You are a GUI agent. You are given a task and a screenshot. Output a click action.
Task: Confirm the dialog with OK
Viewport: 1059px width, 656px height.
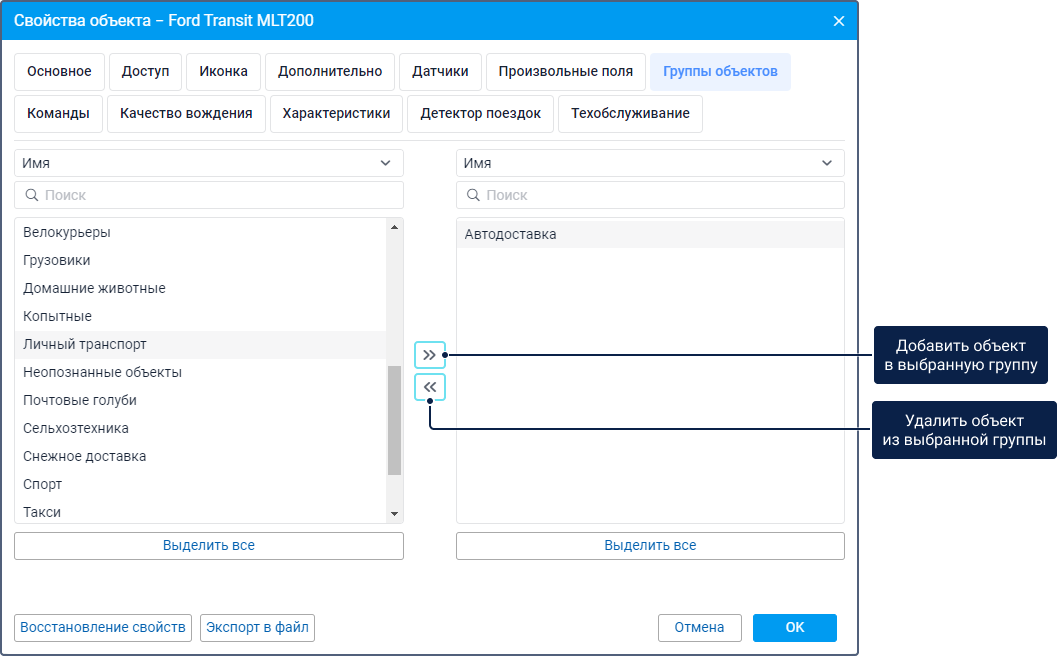[x=794, y=627]
